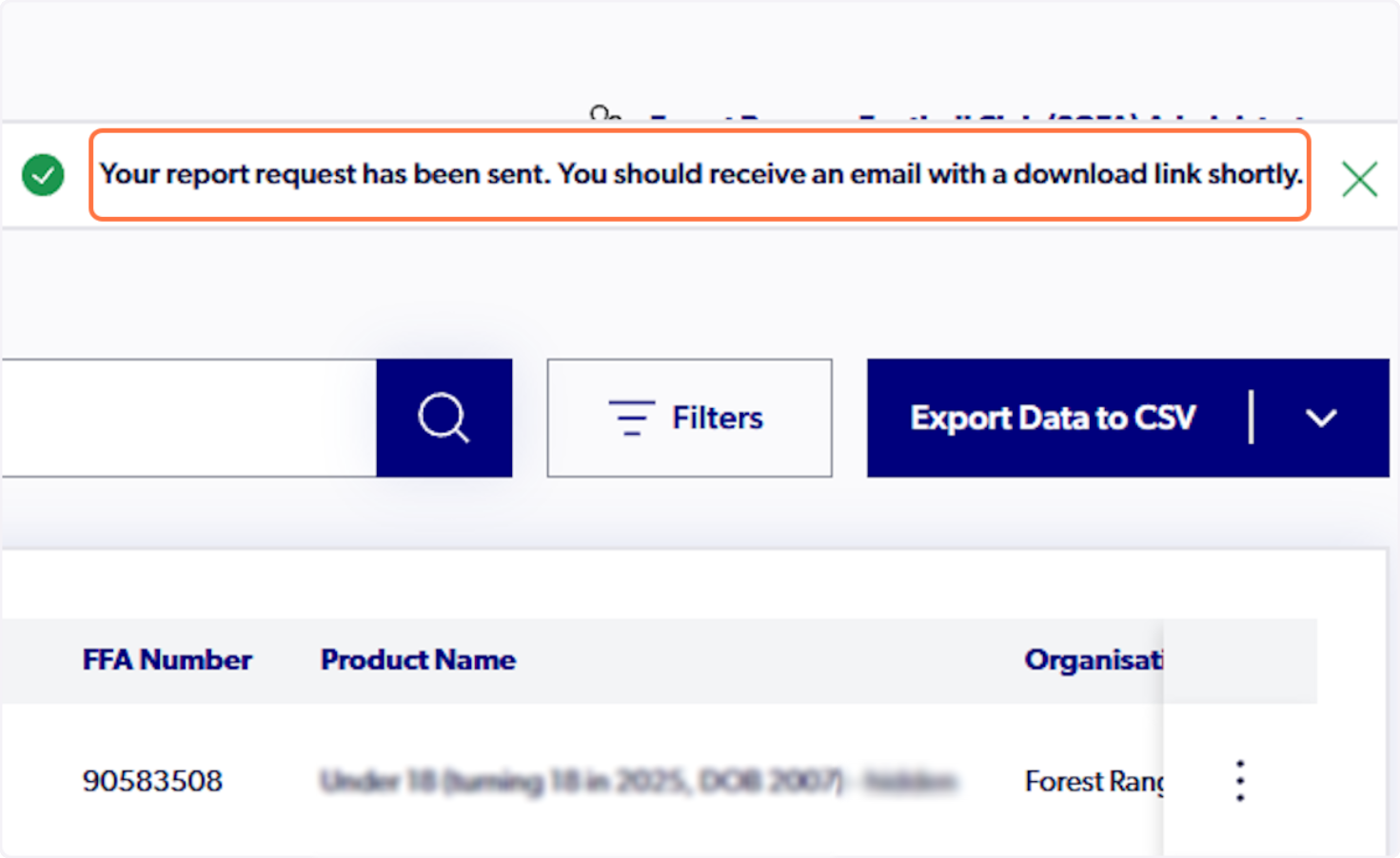Screen dimensions: 1400x858
Task: Click the report request sent message
Action: [700, 174]
